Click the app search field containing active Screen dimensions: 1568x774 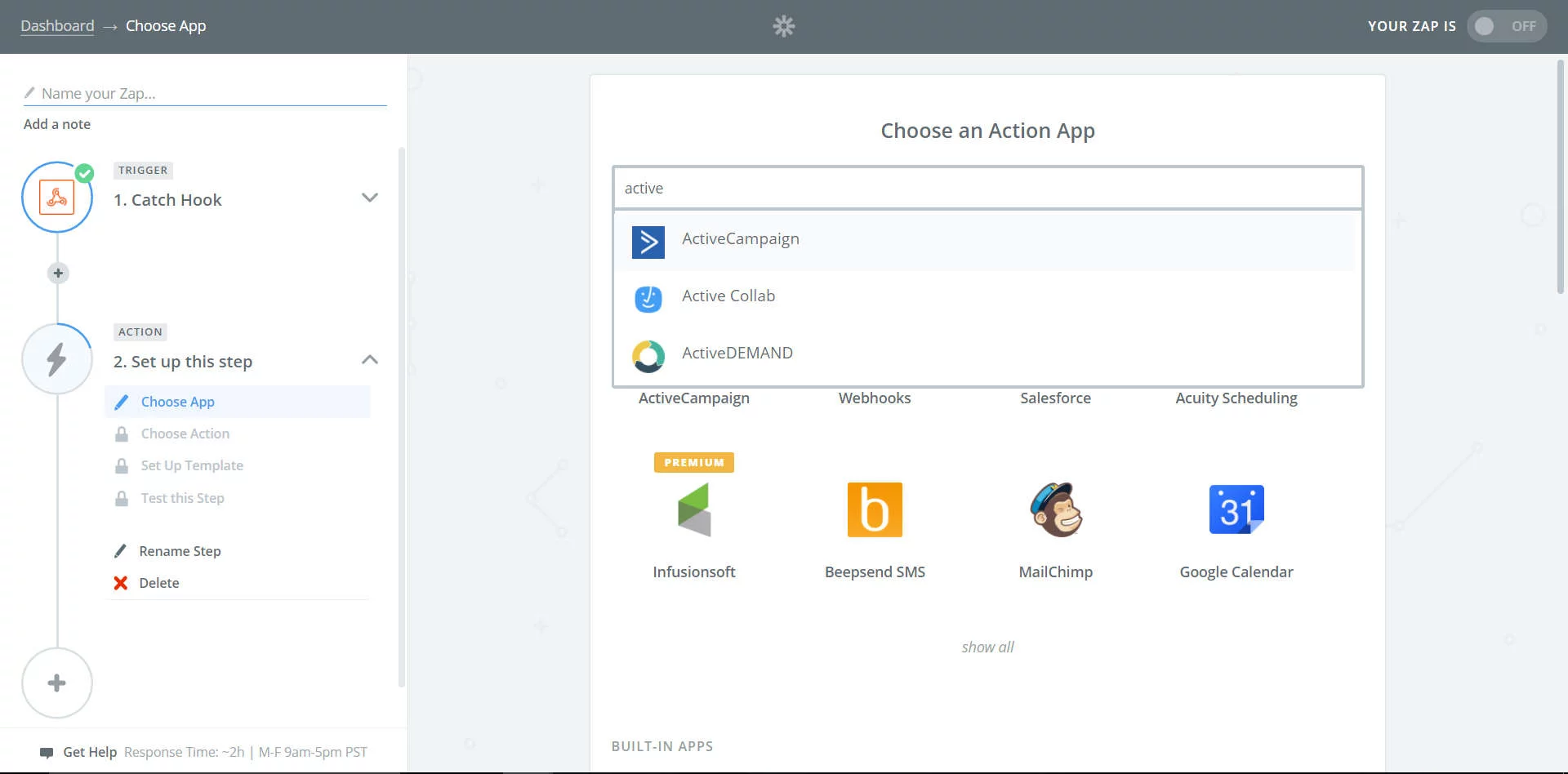point(987,188)
